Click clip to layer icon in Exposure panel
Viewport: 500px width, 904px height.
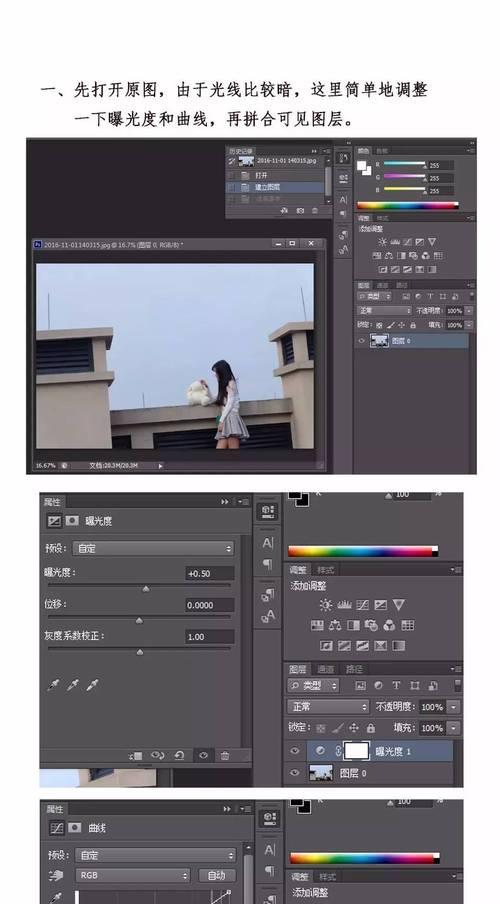(136, 756)
